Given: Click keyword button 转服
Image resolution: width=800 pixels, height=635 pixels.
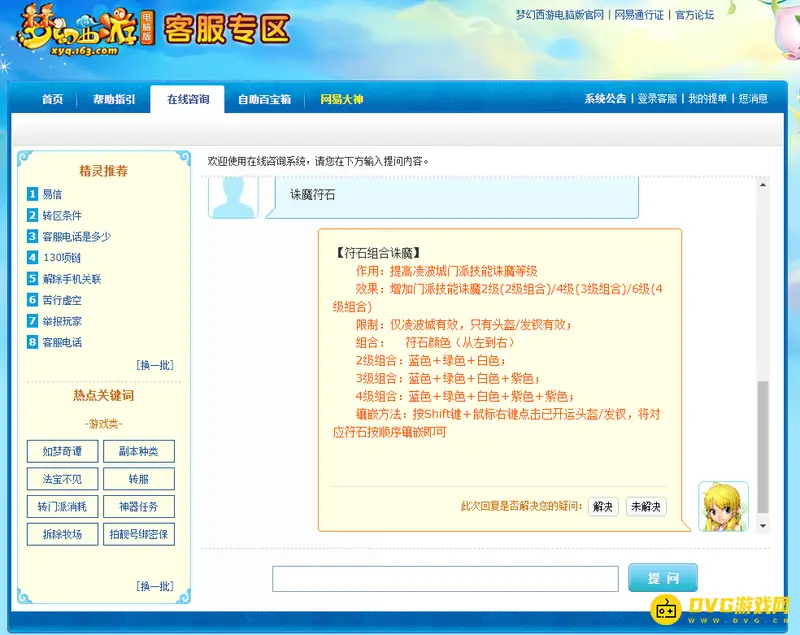Looking at the screenshot, I should point(139,479).
